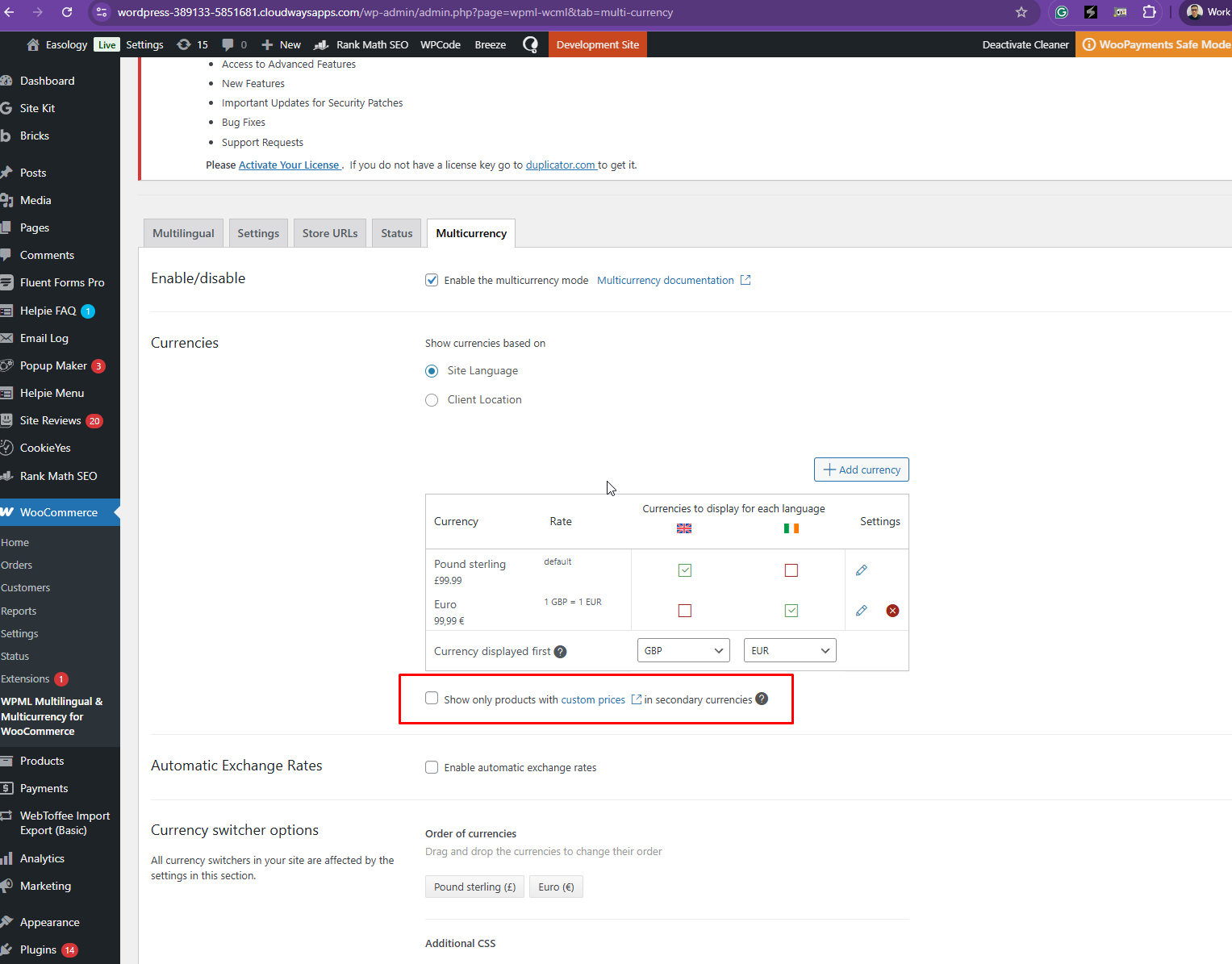Open the Multilingual tab

tap(183, 233)
